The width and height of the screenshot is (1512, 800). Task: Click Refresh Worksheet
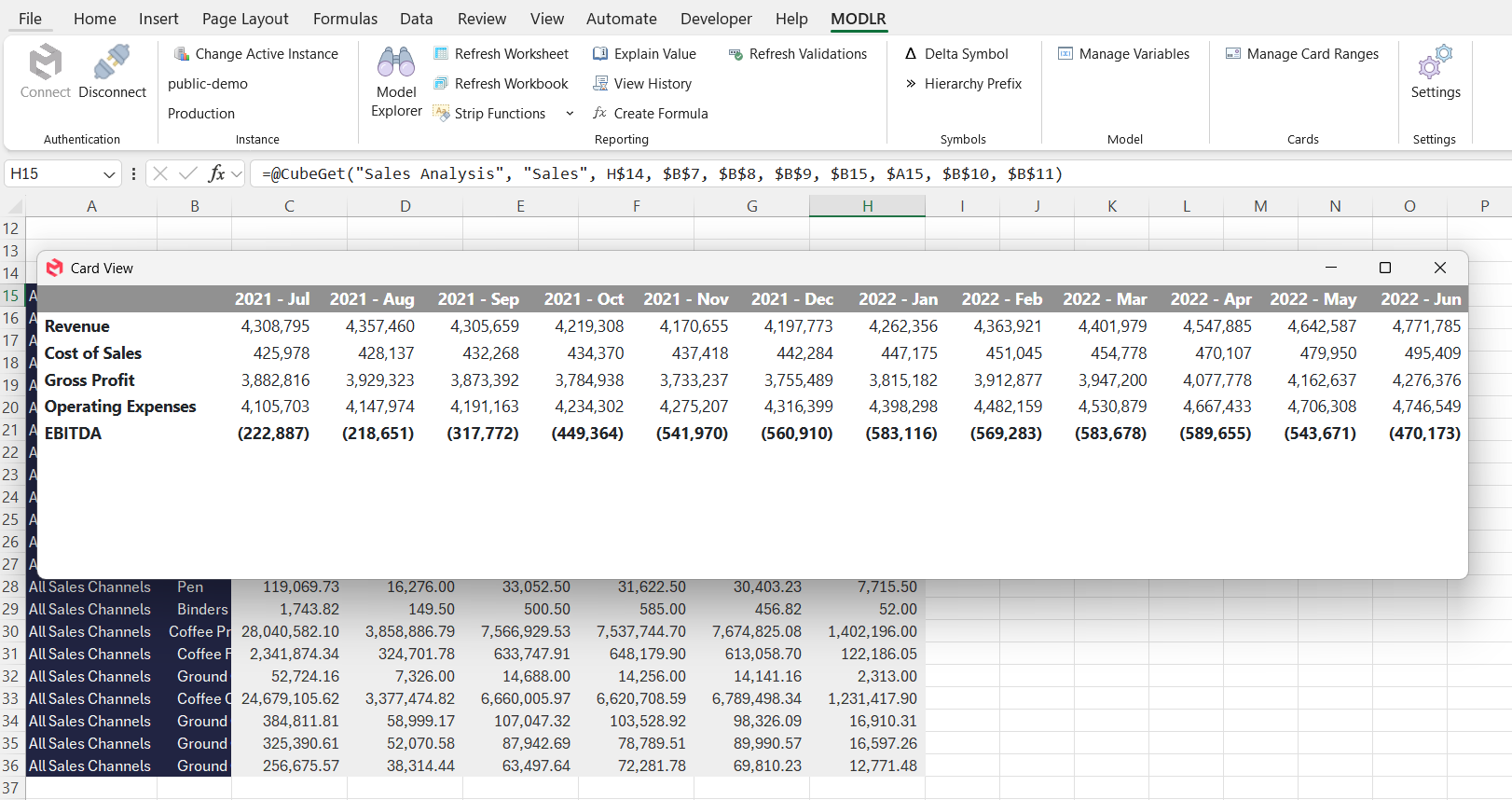click(x=502, y=54)
